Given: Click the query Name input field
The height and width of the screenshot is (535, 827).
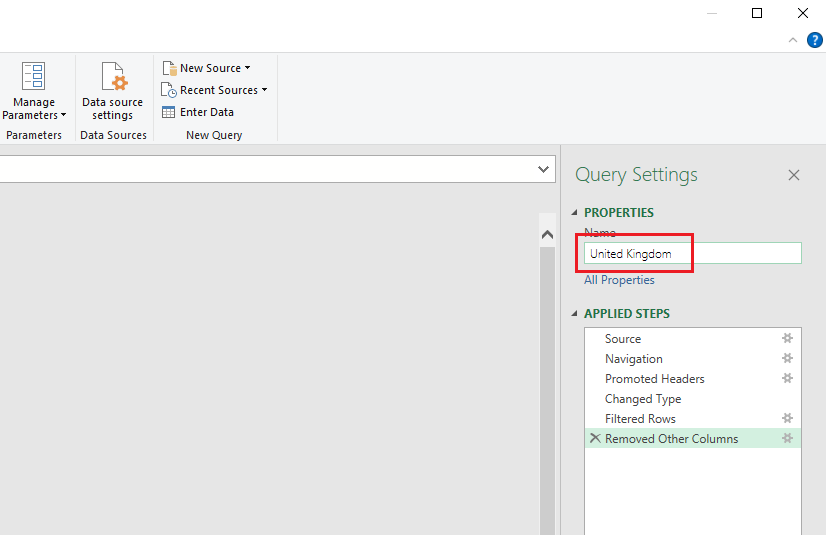Looking at the screenshot, I should [692, 254].
